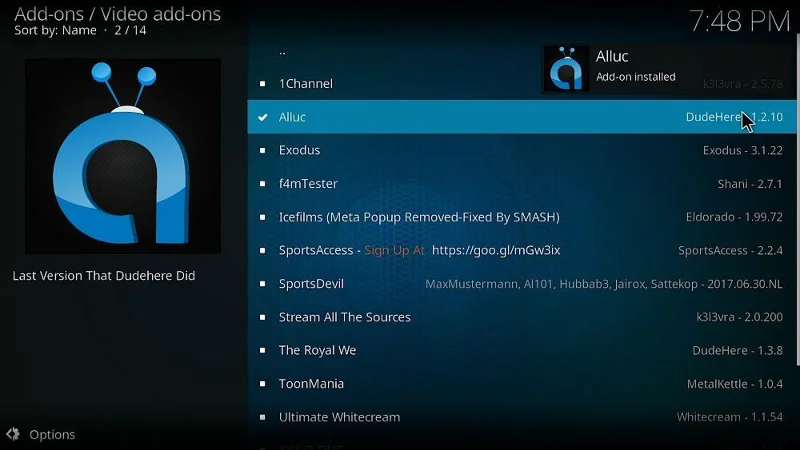Click the checkmark icon beside Alluc

pyautogui.click(x=263, y=117)
